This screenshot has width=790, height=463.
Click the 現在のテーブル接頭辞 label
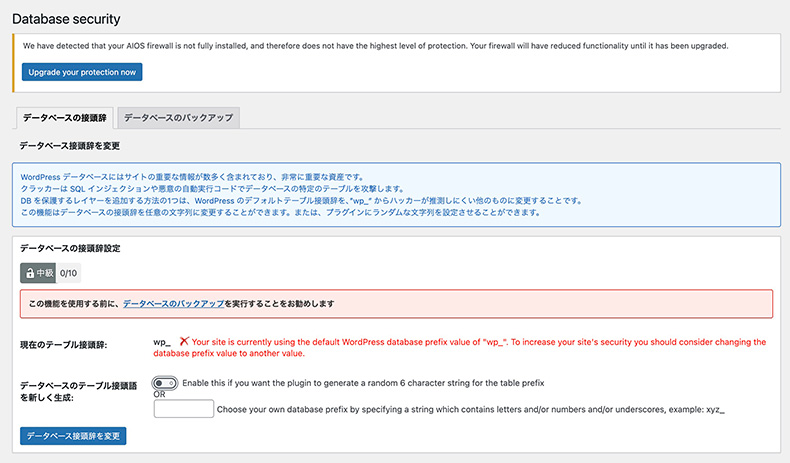click(x=64, y=345)
